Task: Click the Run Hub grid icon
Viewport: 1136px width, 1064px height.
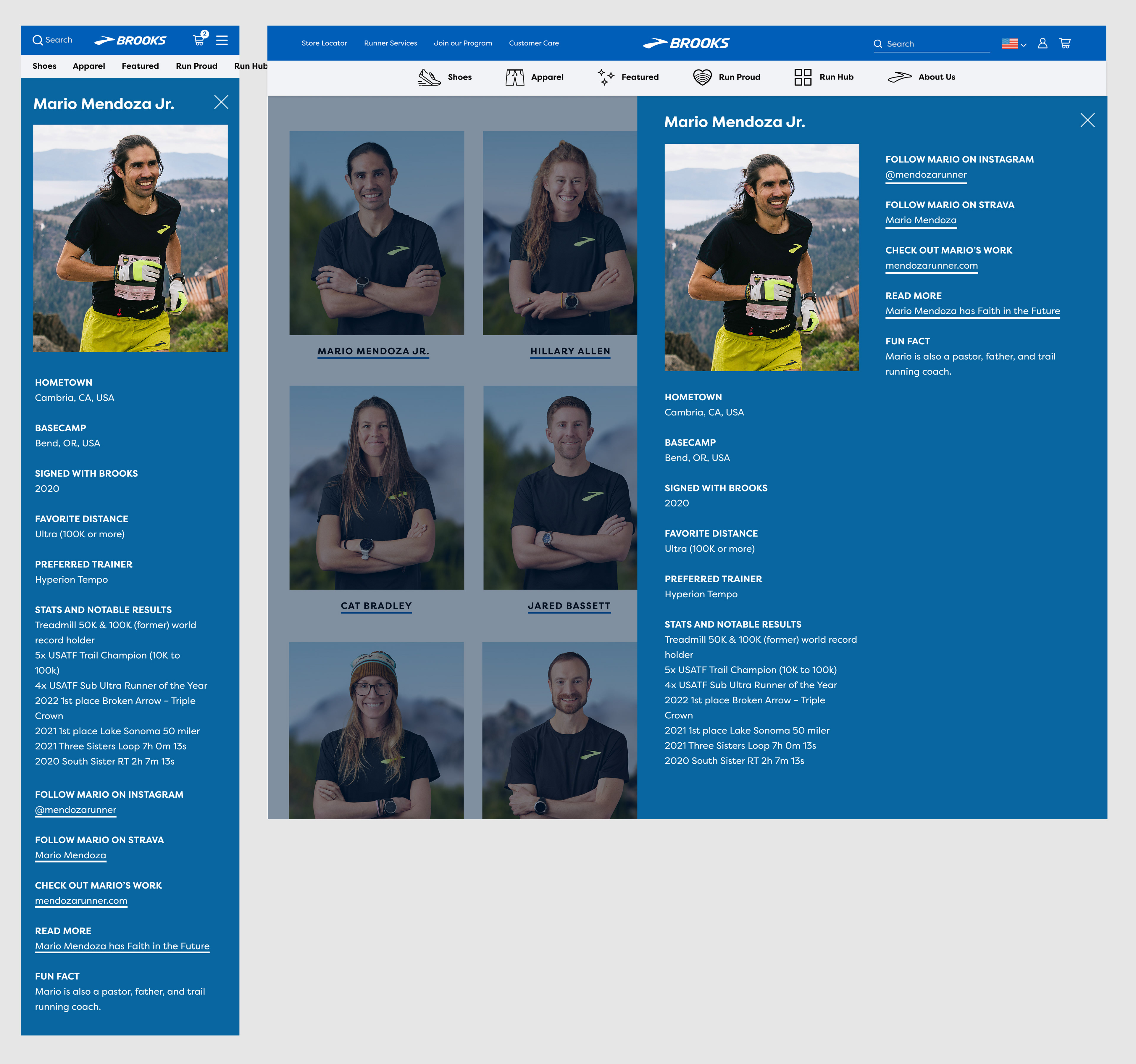Action: (x=803, y=77)
